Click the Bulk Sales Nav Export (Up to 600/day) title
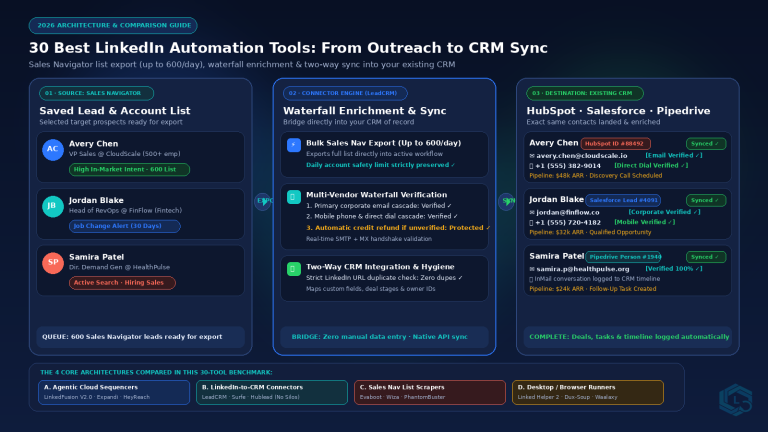The height and width of the screenshot is (432, 768). pos(384,143)
